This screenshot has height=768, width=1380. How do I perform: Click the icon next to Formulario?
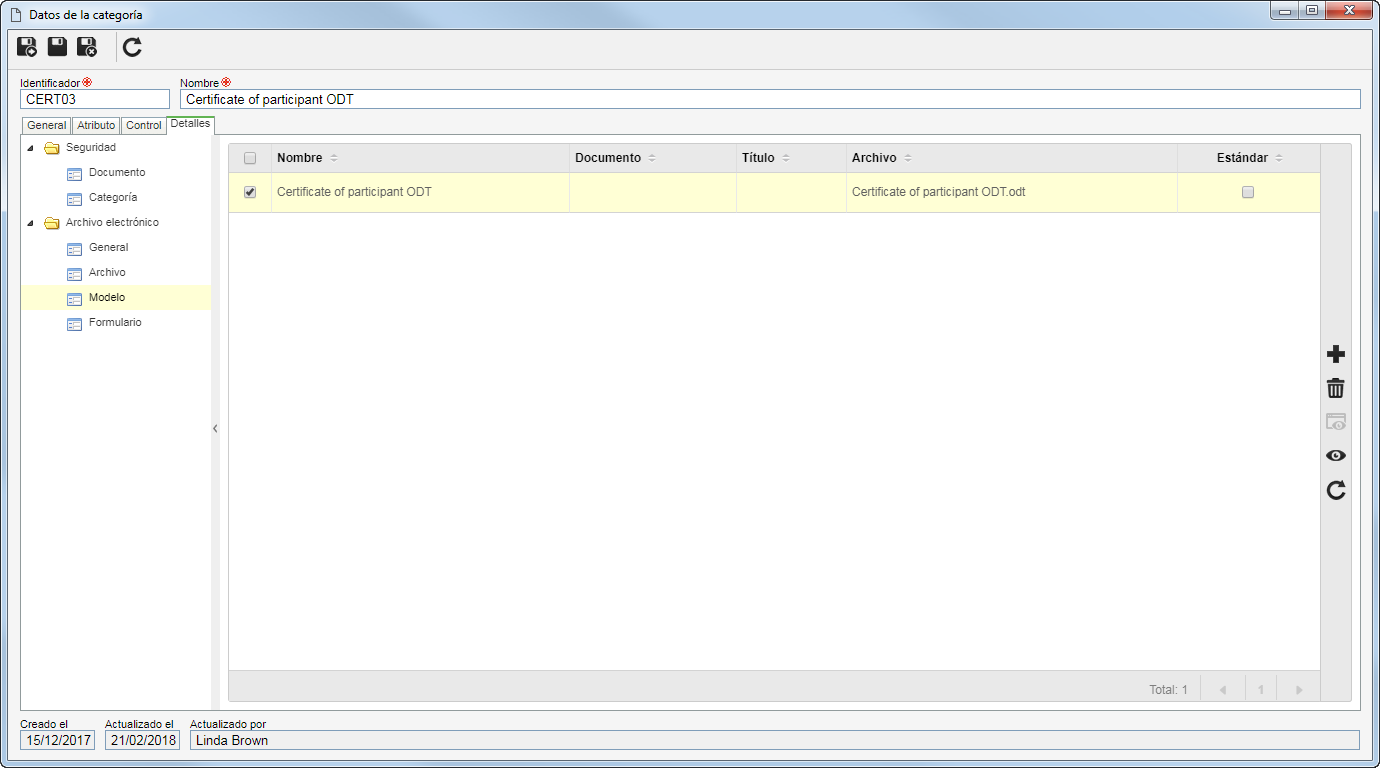pos(74,324)
